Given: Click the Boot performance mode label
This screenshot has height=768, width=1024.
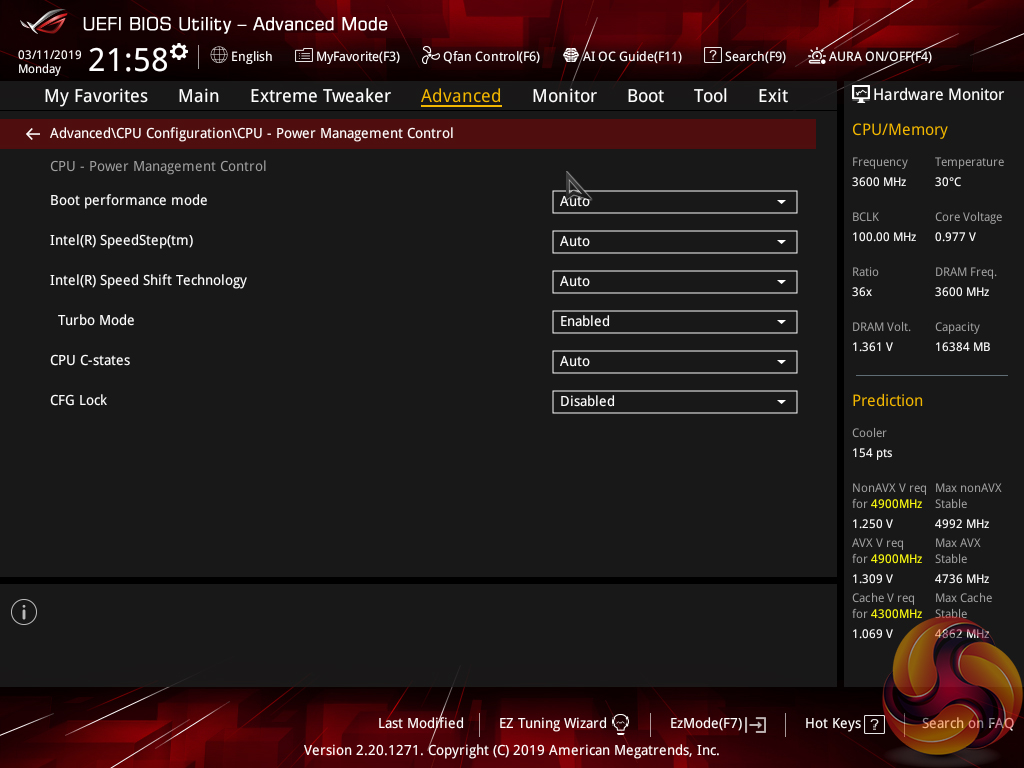Looking at the screenshot, I should [x=129, y=200].
